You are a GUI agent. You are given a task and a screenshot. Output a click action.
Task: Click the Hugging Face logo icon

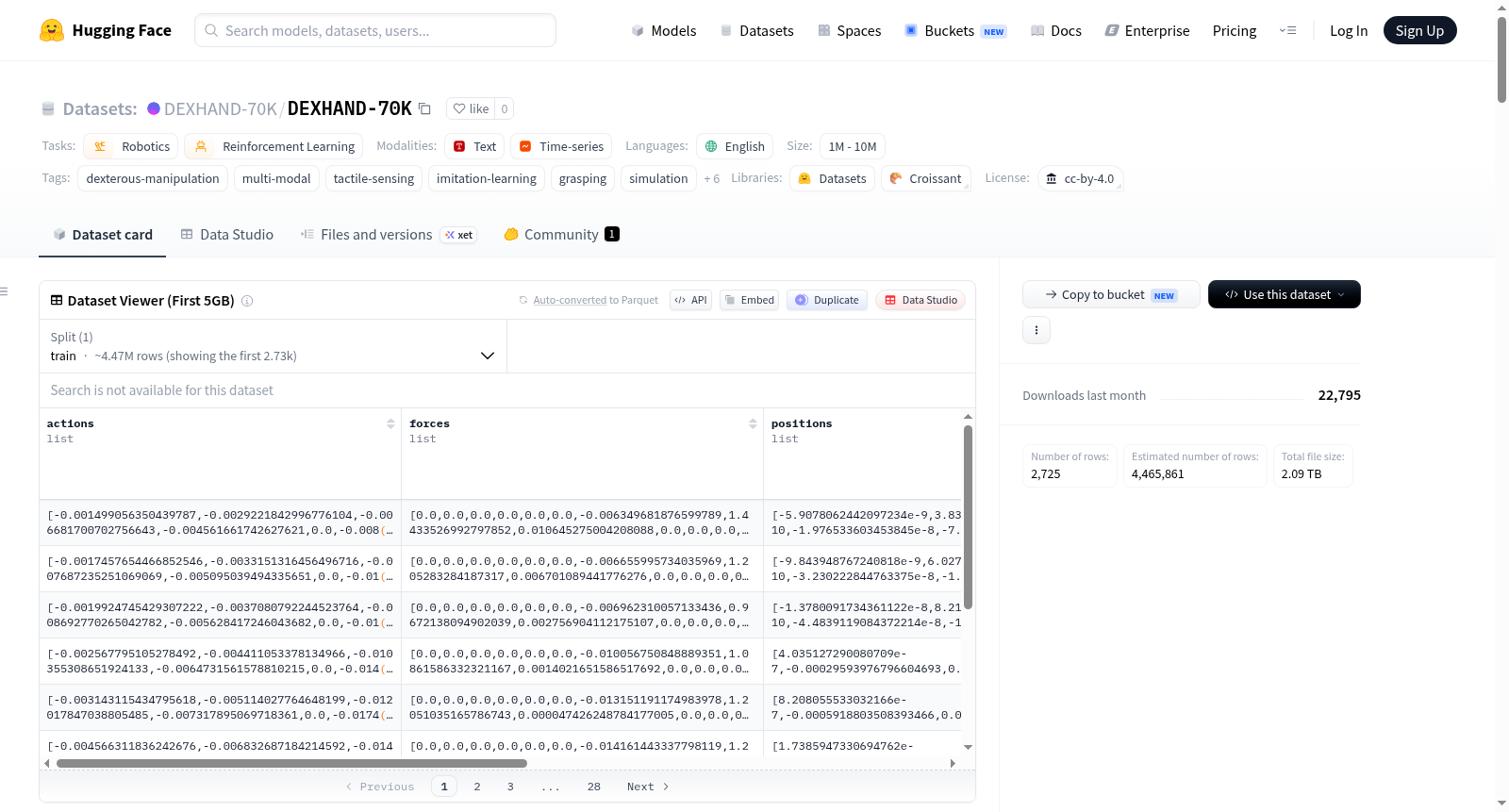click(52, 30)
